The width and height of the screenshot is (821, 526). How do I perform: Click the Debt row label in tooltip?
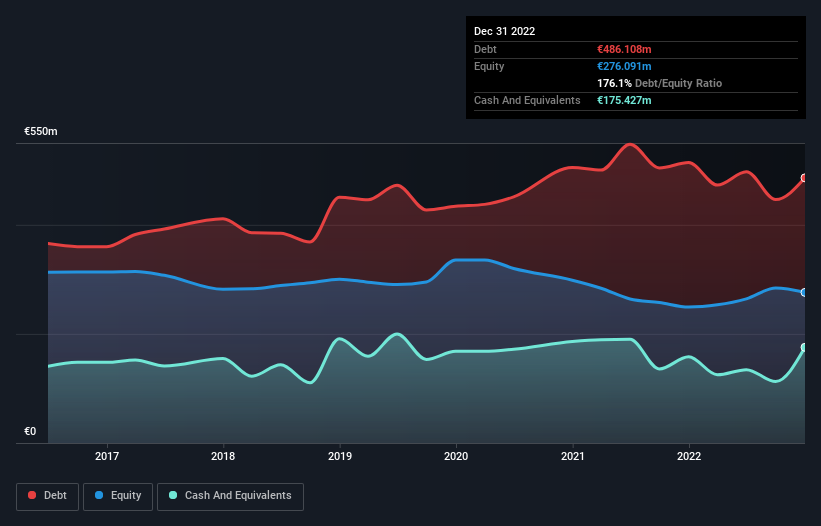click(x=485, y=49)
